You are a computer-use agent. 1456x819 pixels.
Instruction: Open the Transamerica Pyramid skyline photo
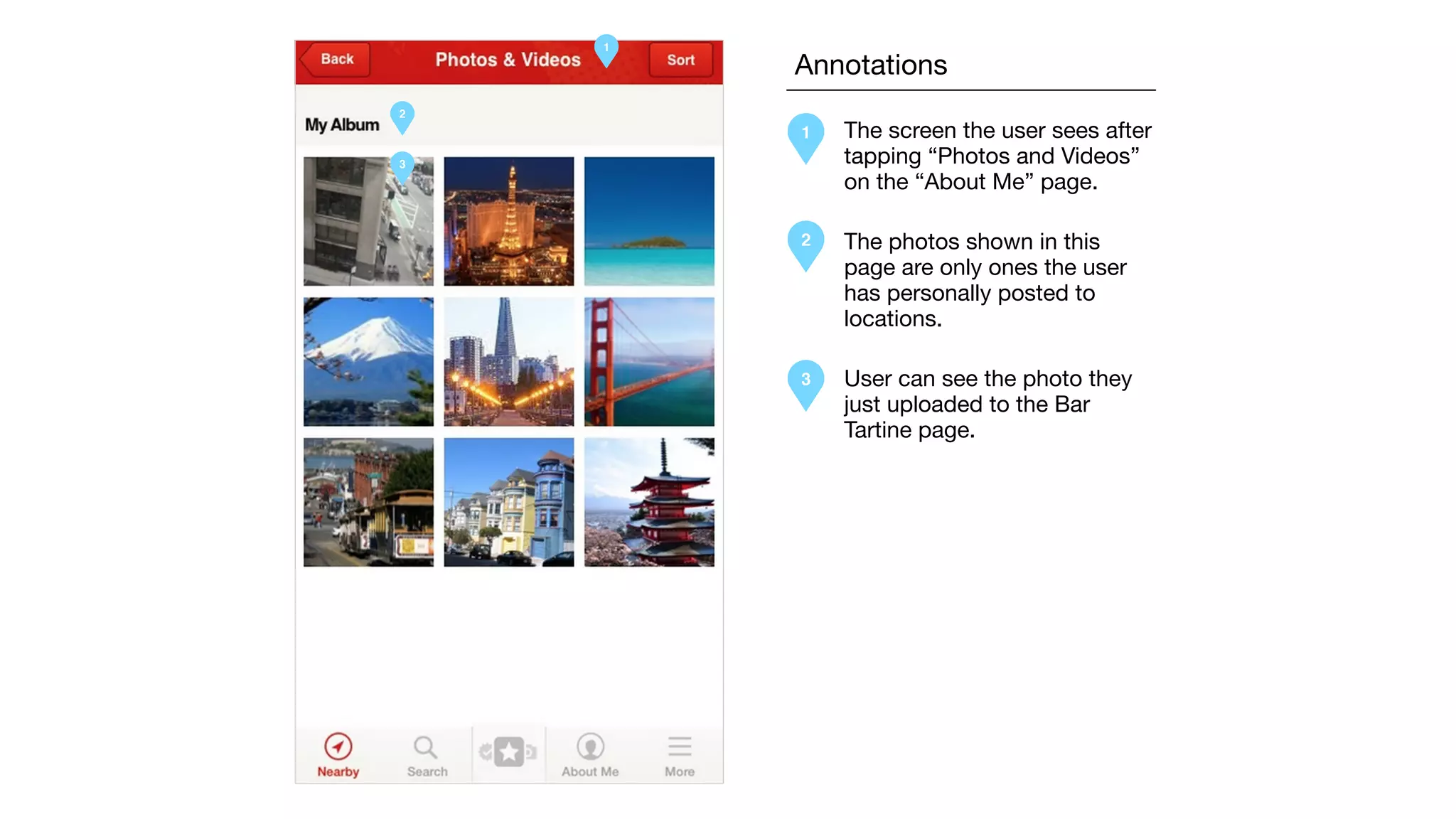pos(509,362)
